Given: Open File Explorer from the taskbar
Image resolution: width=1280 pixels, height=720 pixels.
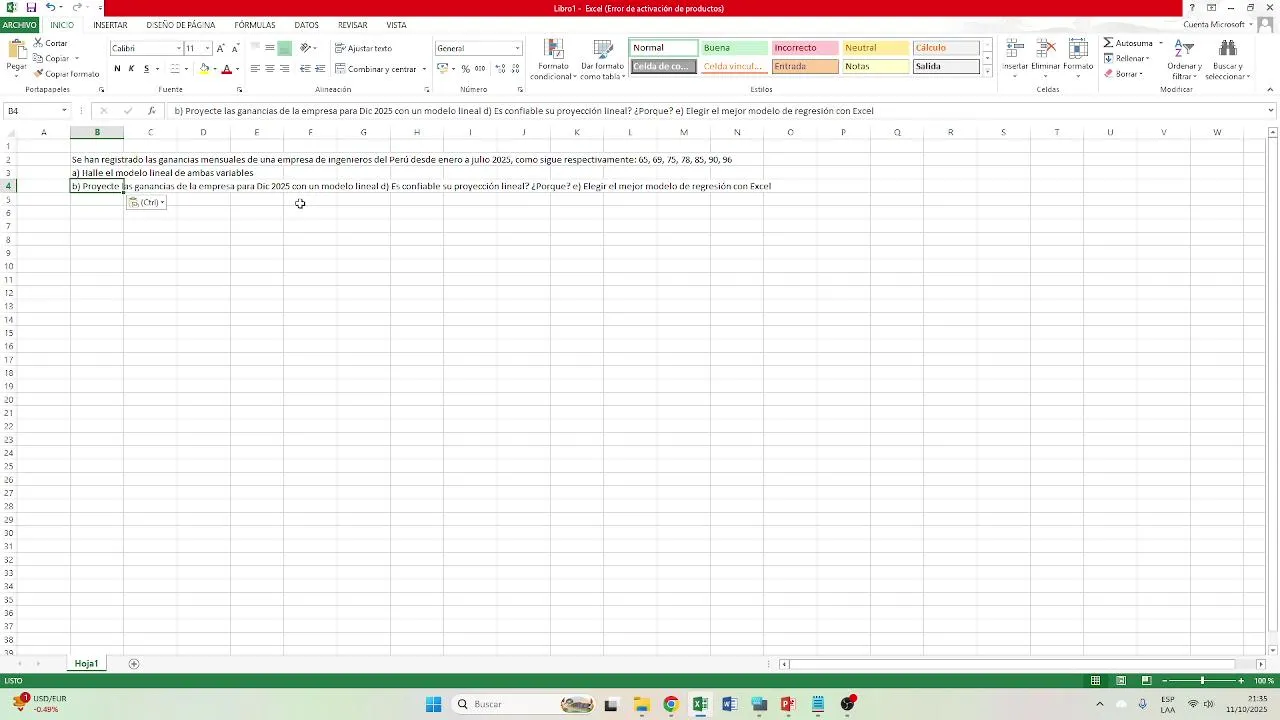Looking at the screenshot, I should click(x=641, y=704).
